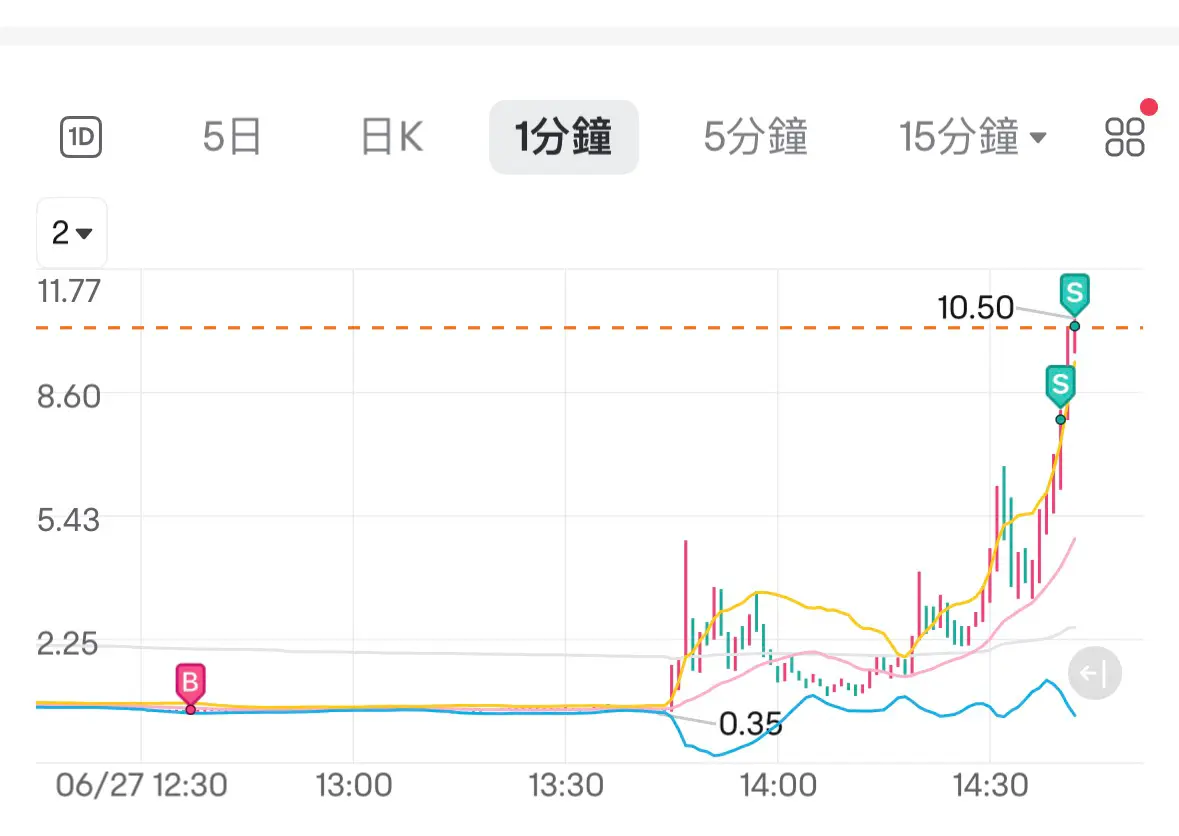The width and height of the screenshot is (1179, 836).
Task: Tap the red notification dot on grid icon
Action: point(1148,108)
